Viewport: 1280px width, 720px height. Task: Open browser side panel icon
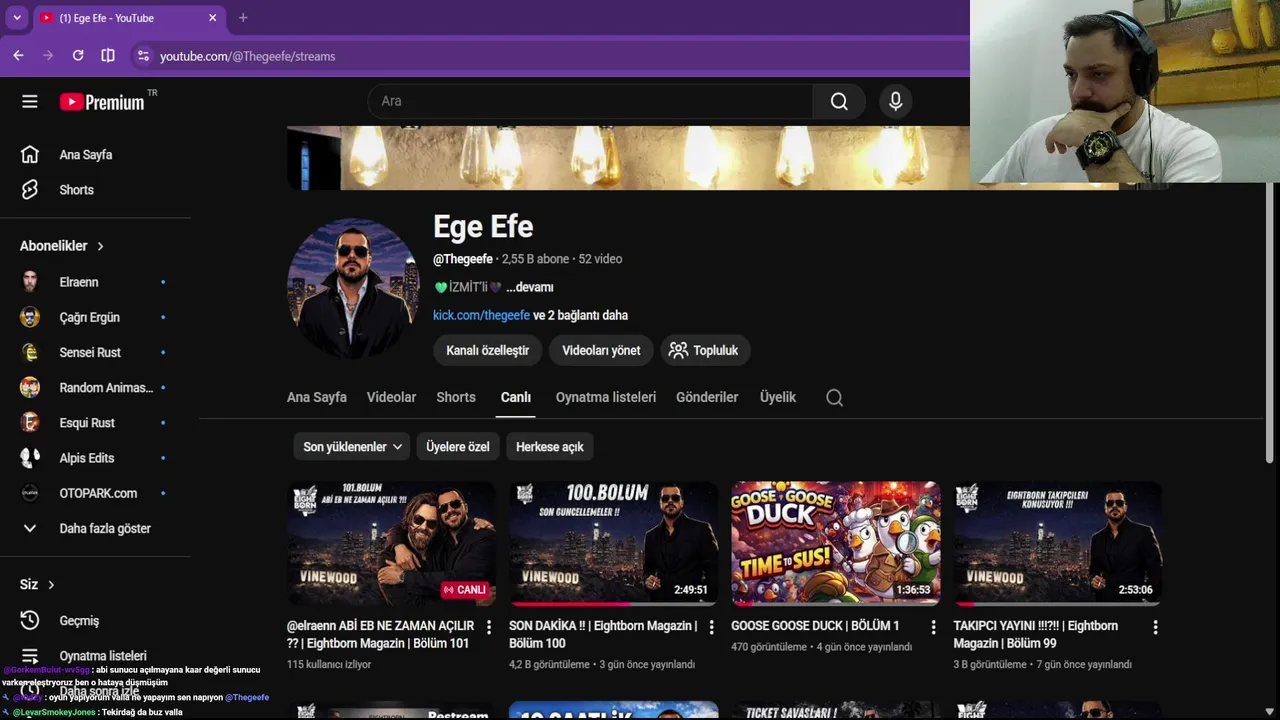tap(108, 56)
